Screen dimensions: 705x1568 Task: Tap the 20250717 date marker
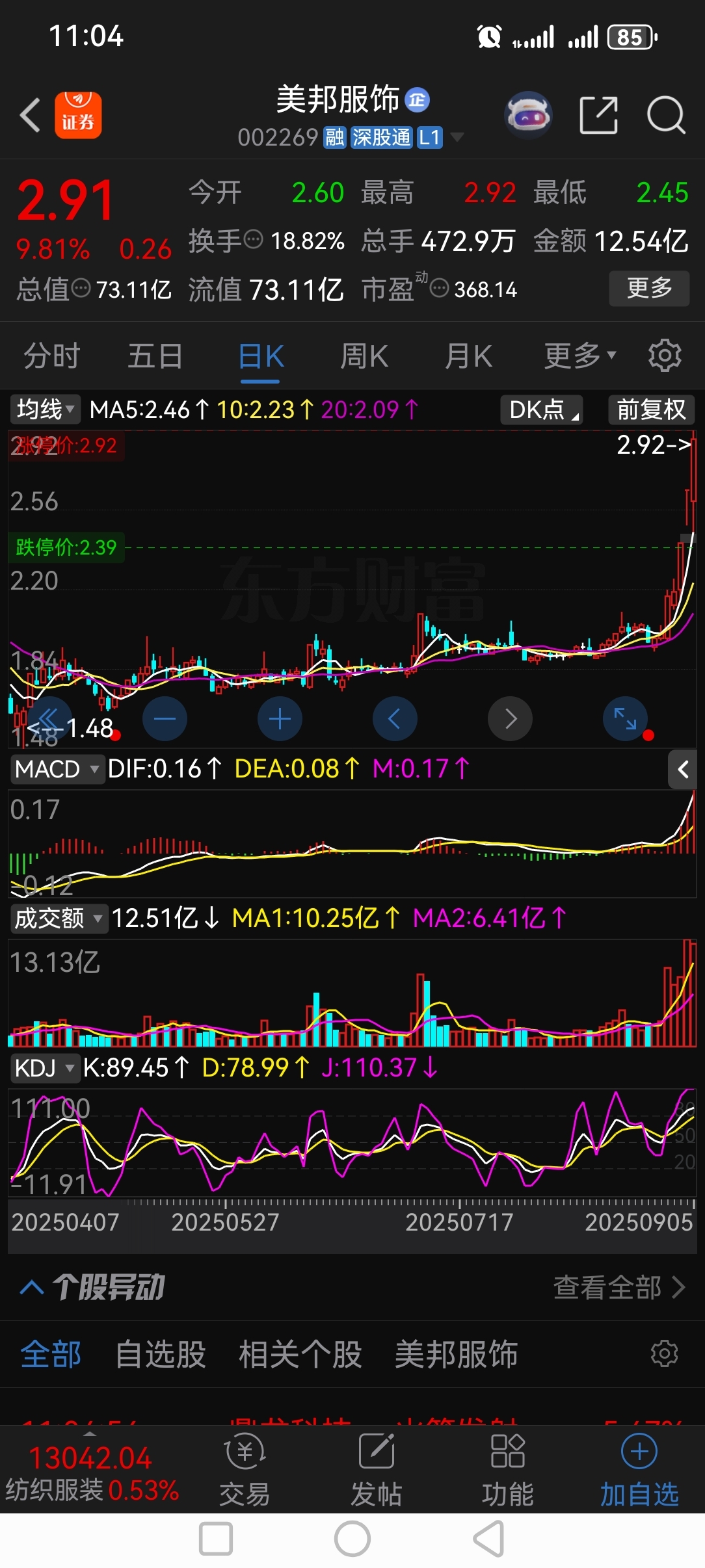tap(459, 1223)
